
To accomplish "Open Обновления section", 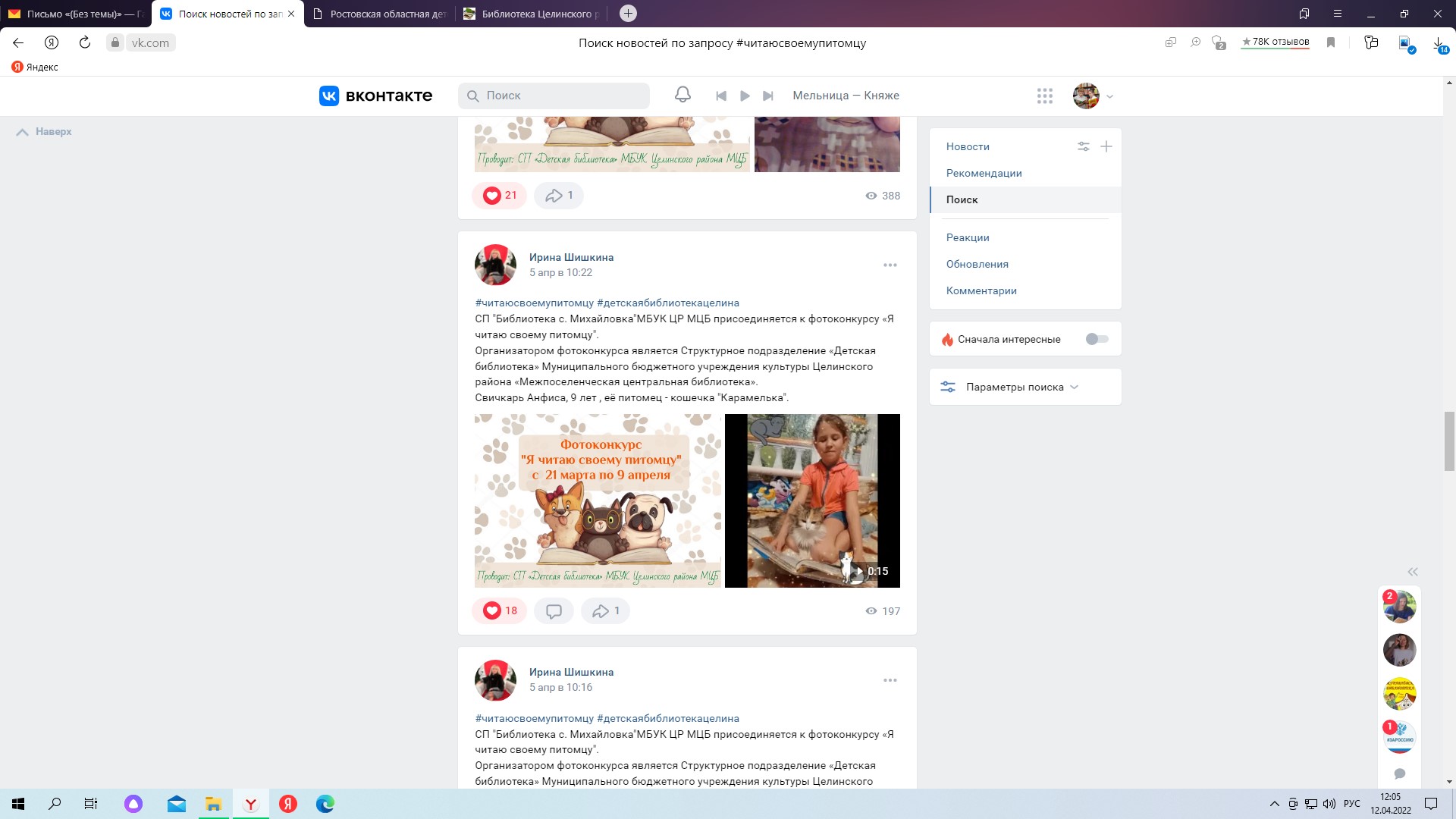I will point(977,264).
